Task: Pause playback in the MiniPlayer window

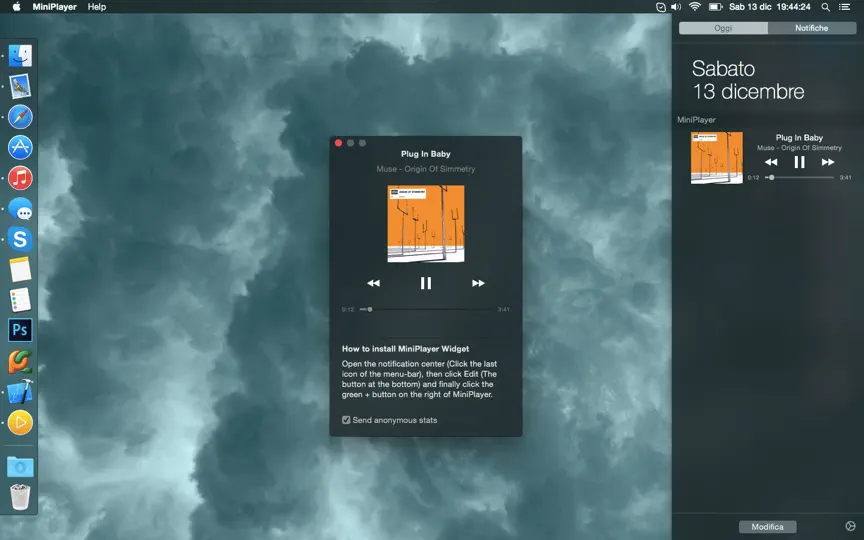Action: click(x=425, y=283)
